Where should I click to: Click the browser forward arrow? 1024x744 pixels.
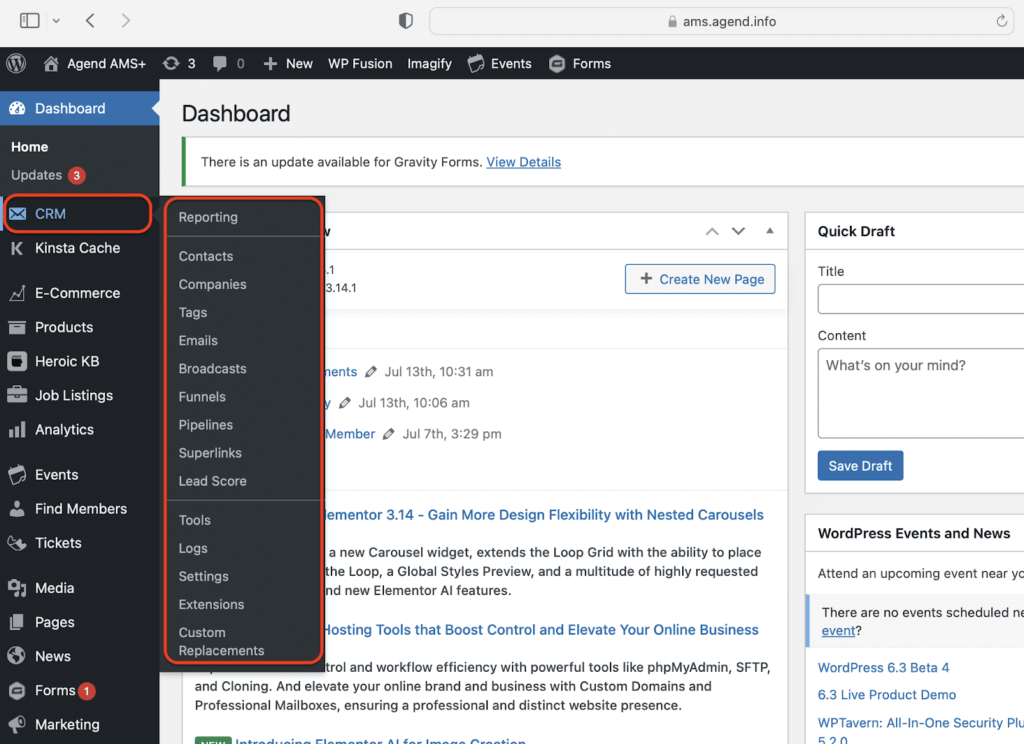[x=125, y=21]
